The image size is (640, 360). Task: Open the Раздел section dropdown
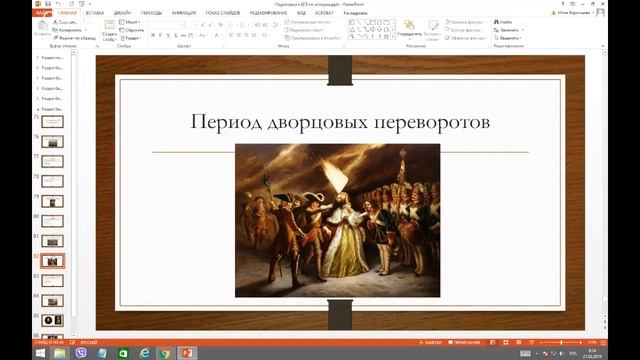click(x=131, y=38)
